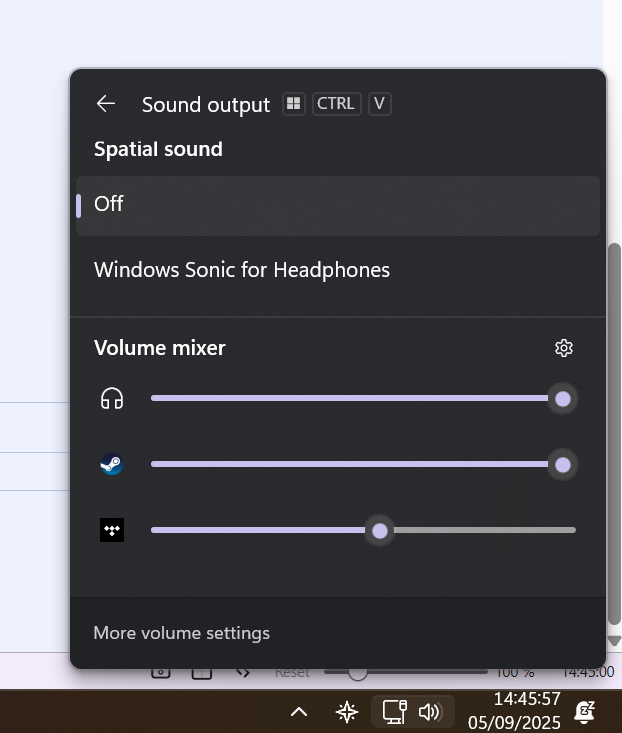Open More volume settings
The width and height of the screenshot is (622, 733).
(x=181, y=633)
